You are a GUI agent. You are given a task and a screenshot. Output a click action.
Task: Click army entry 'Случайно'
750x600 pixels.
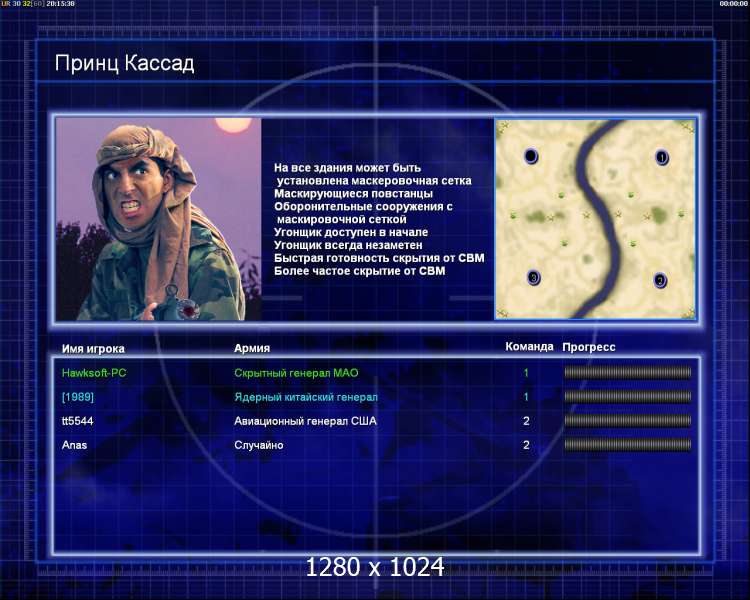[x=259, y=445]
